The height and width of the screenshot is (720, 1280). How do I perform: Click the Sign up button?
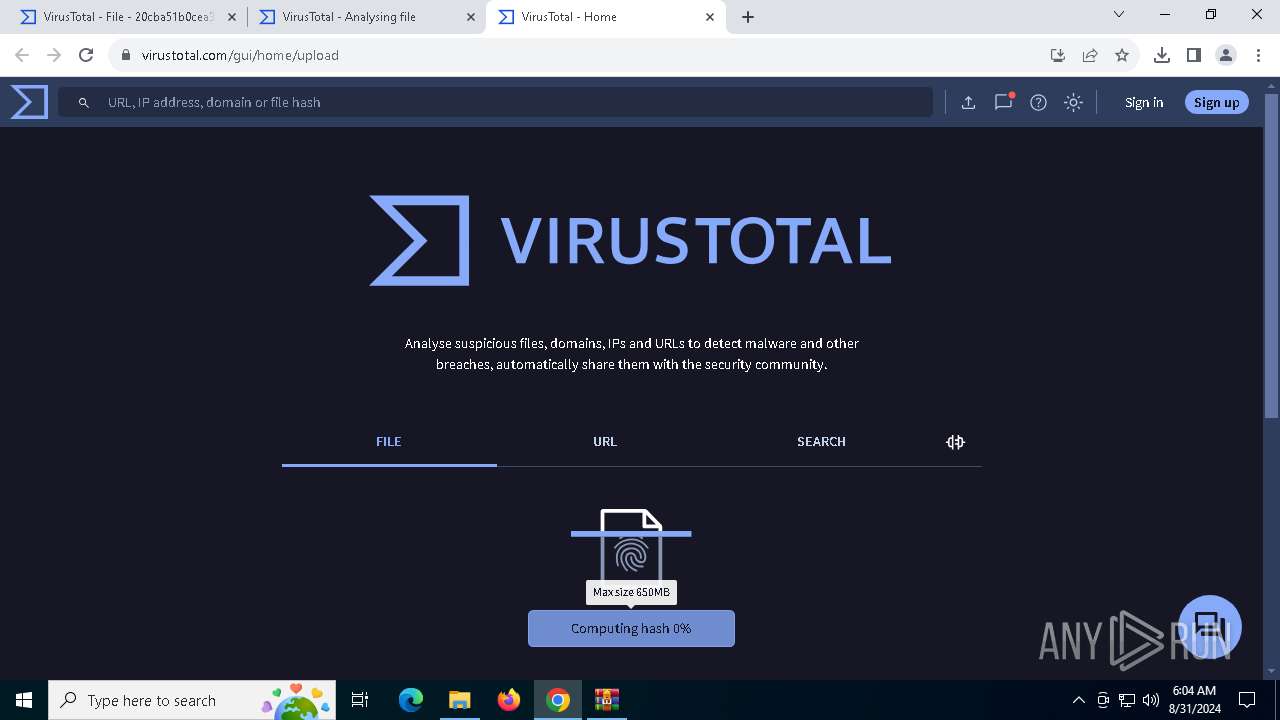point(1216,102)
